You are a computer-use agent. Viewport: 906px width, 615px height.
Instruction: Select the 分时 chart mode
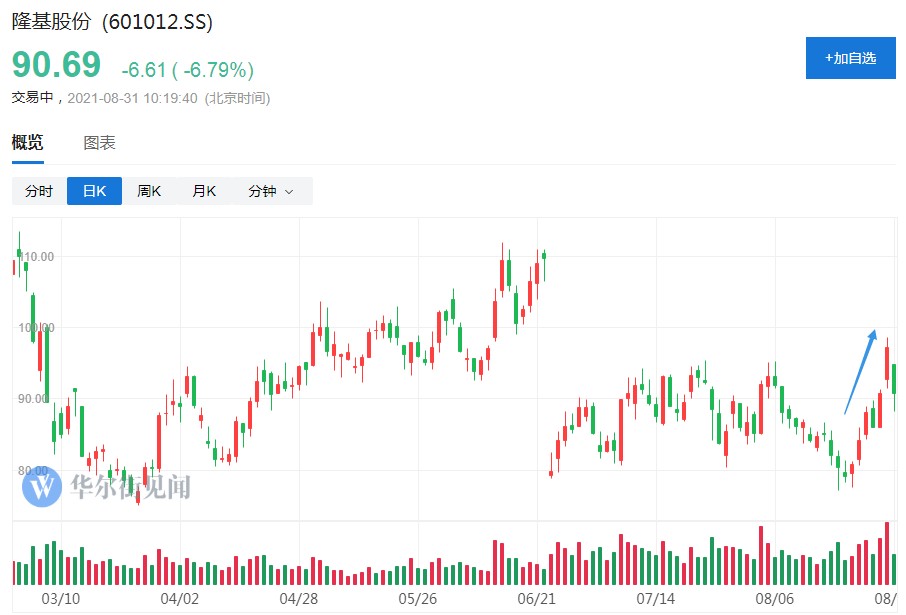pos(39,191)
